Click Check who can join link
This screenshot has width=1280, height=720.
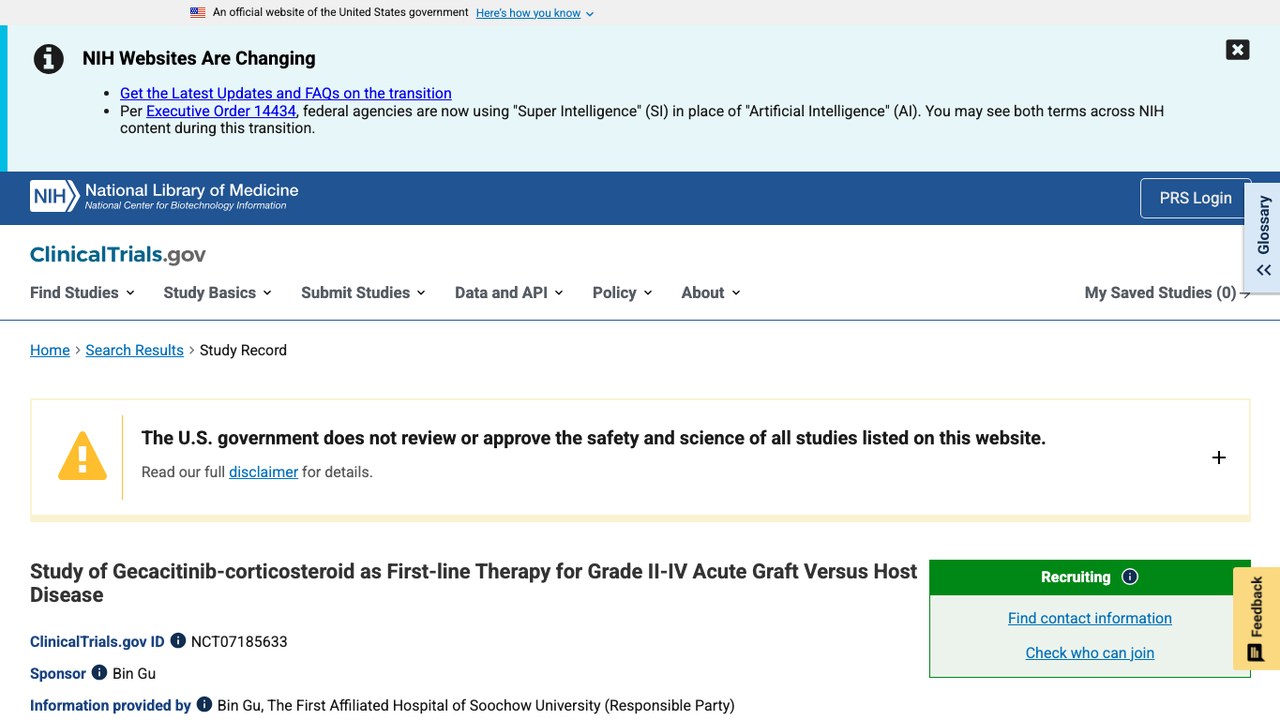[x=1090, y=653]
